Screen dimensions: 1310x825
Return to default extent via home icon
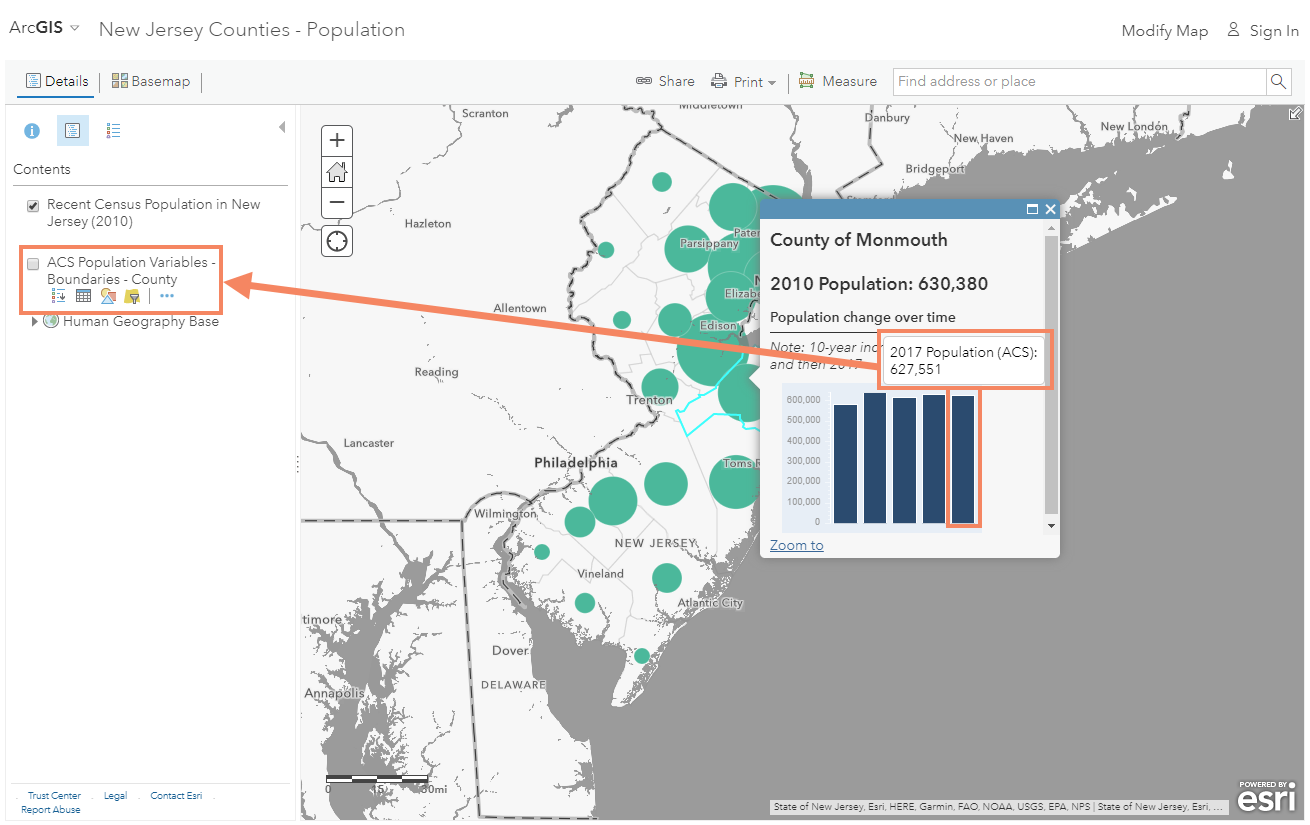click(337, 171)
